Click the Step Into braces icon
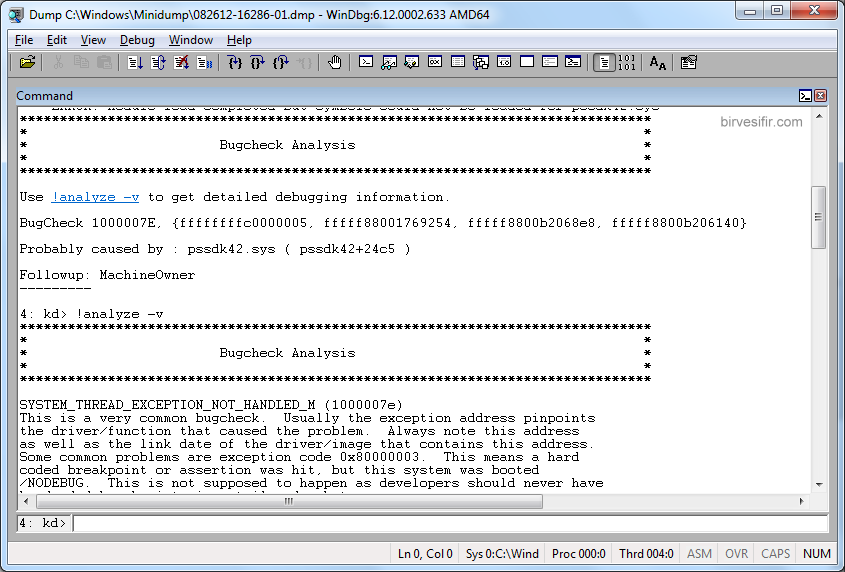 [234, 63]
